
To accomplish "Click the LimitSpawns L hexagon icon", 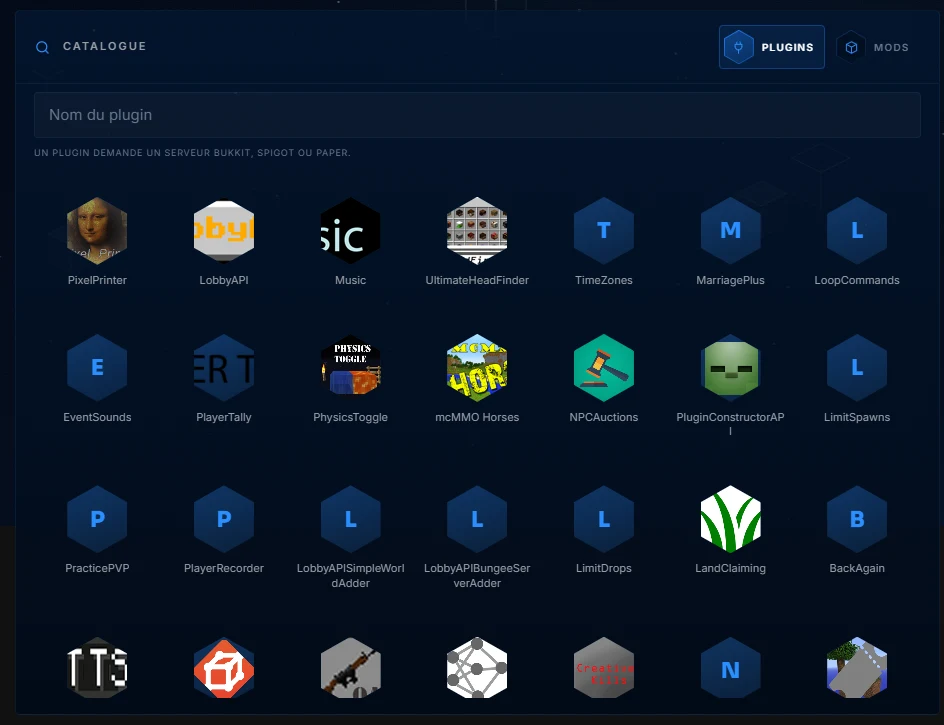I will point(857,368).
